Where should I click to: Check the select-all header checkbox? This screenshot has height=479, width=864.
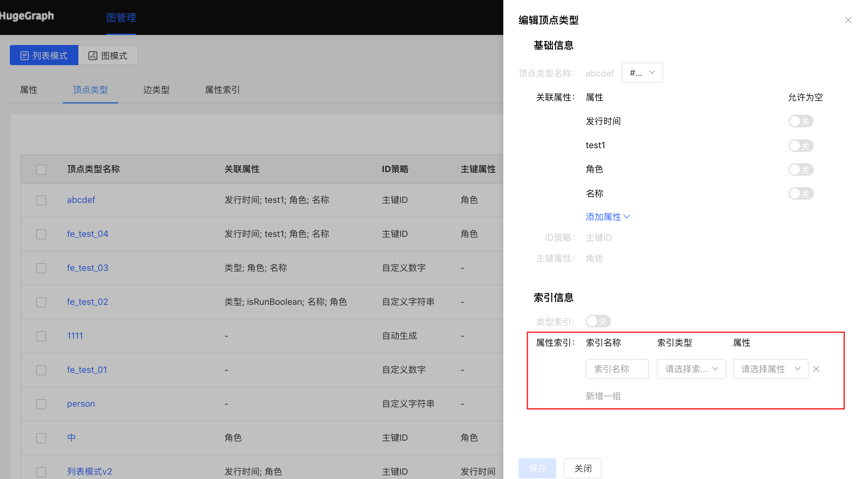[x=41, y=169]
